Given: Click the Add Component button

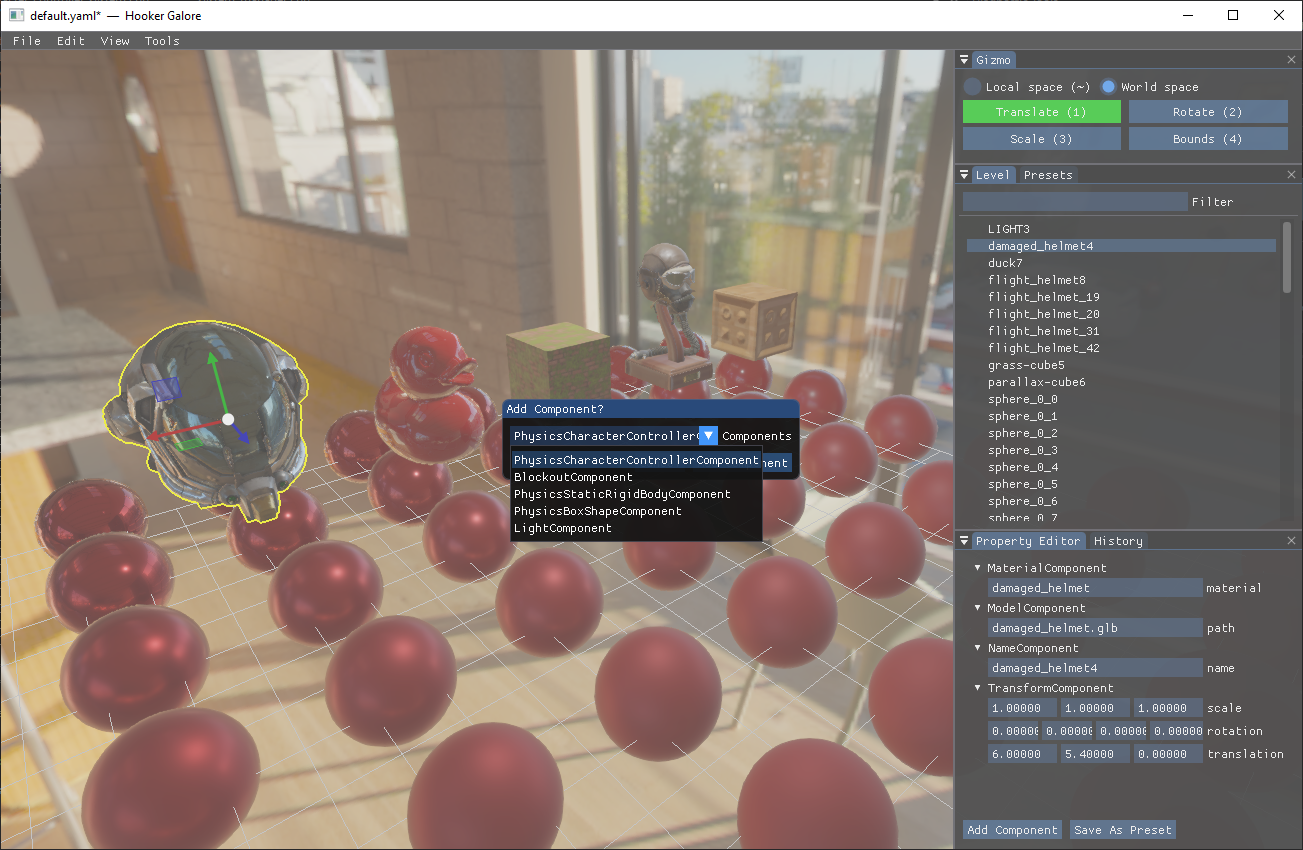Looking at the screenshot, I should (x=1012, y=830).
